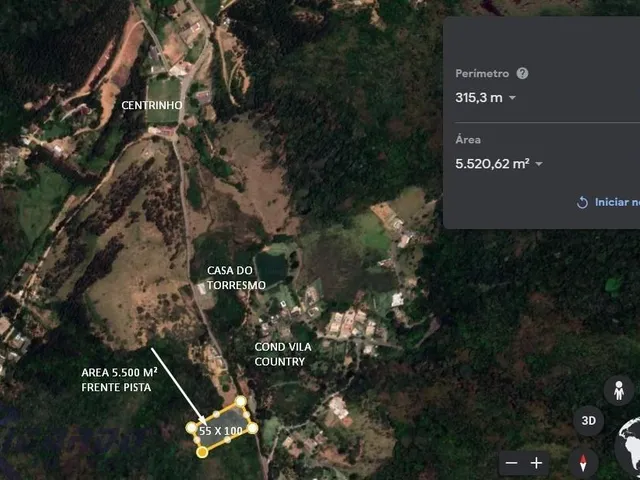The height and width of the screenshot is (480, 640).
Task: Select the left polygon vertex handle
Action: [191, 428]
